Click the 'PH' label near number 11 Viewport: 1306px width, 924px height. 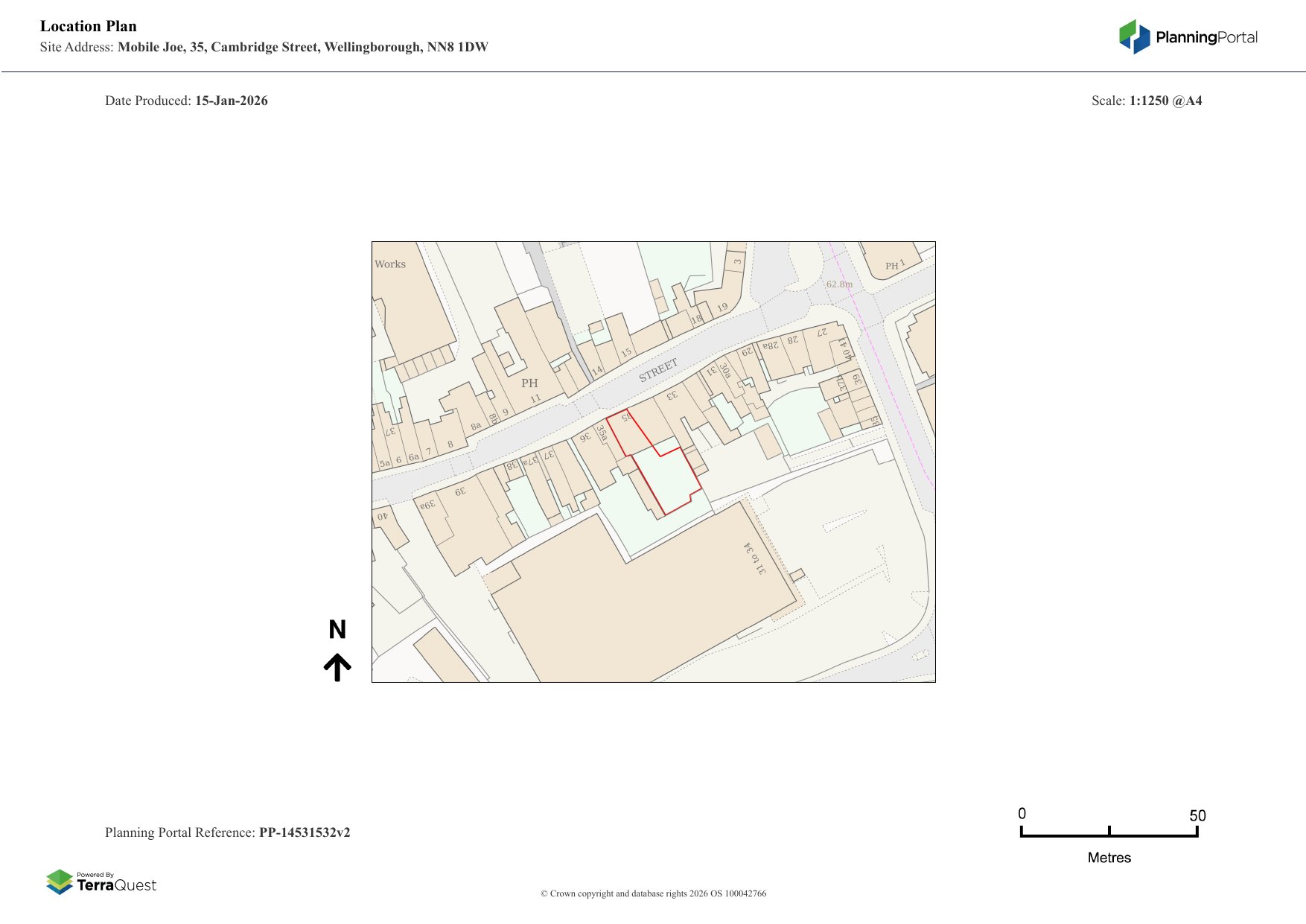(x=529, y=383)
